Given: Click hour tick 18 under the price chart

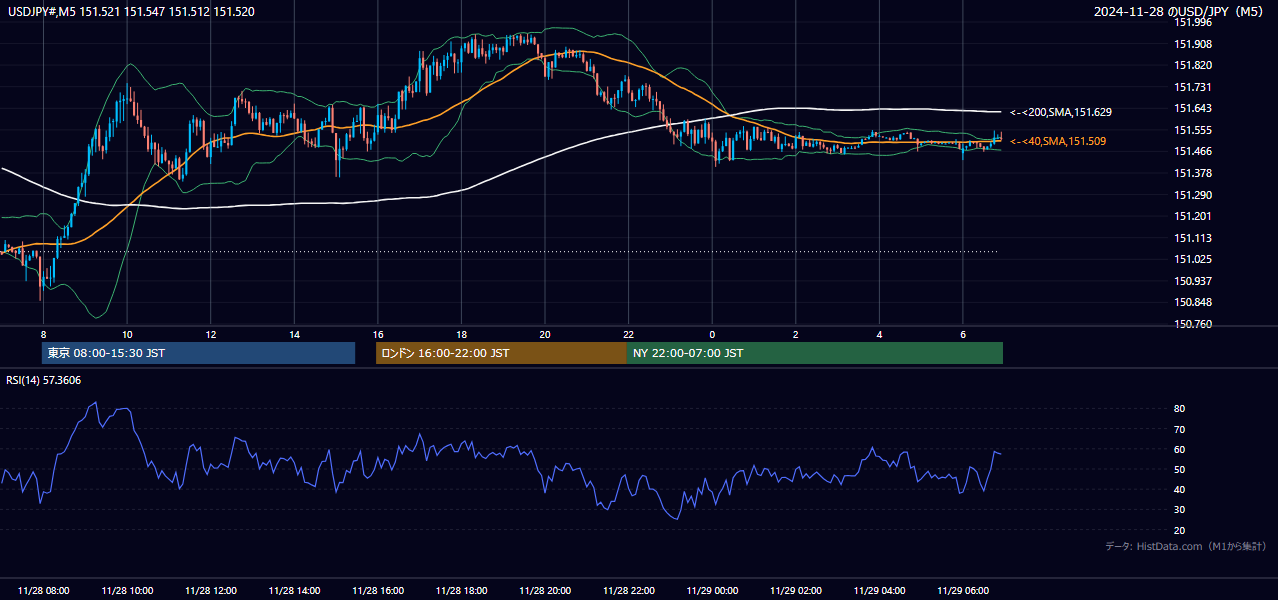Looking at the screenshot, I should [x=461, y=334].
